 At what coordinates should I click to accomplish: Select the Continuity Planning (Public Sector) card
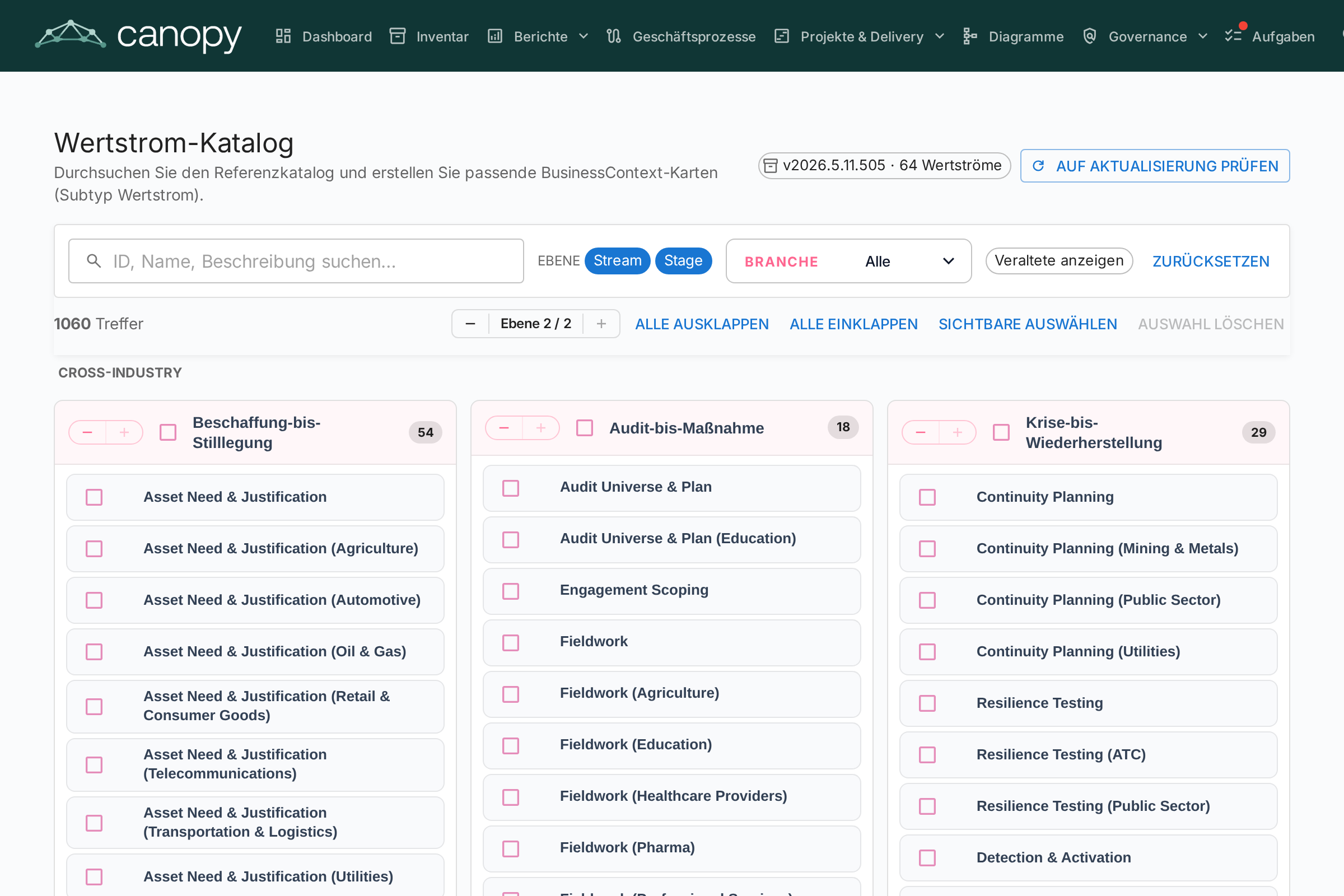pos(1088,600)
